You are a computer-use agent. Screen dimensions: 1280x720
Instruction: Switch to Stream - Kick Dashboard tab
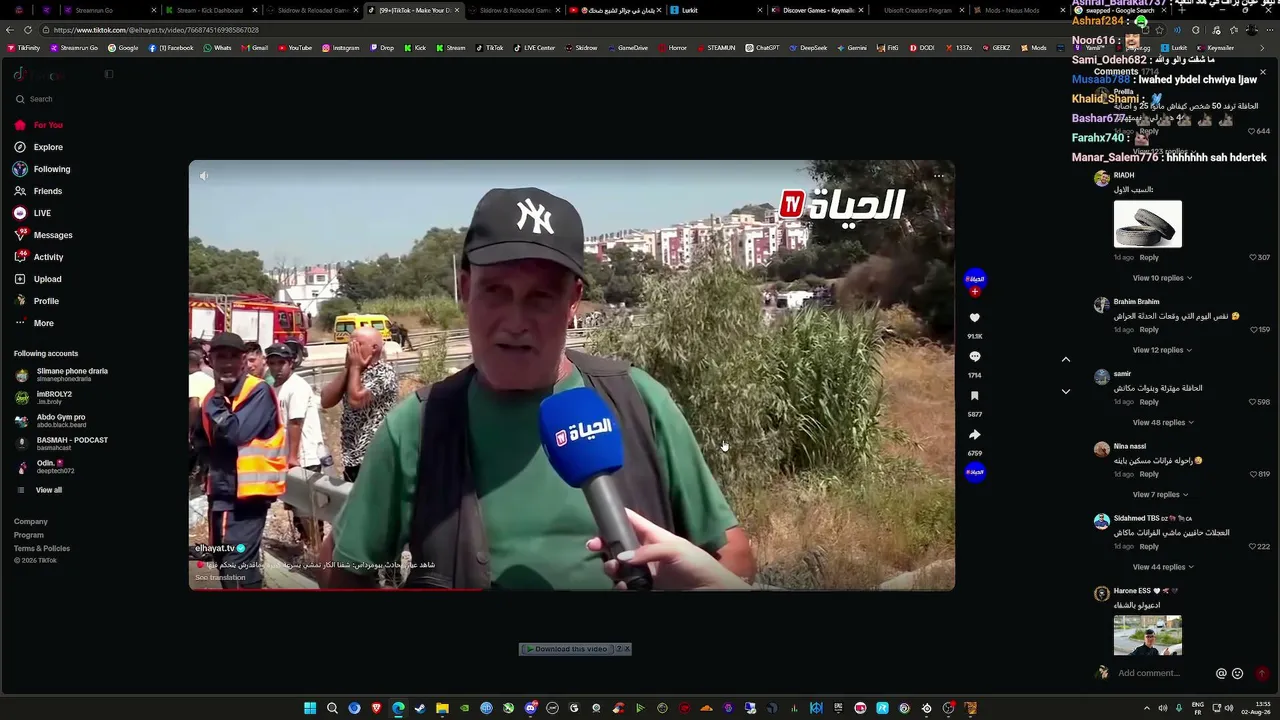pyautogui.click(x=210, y=10)
